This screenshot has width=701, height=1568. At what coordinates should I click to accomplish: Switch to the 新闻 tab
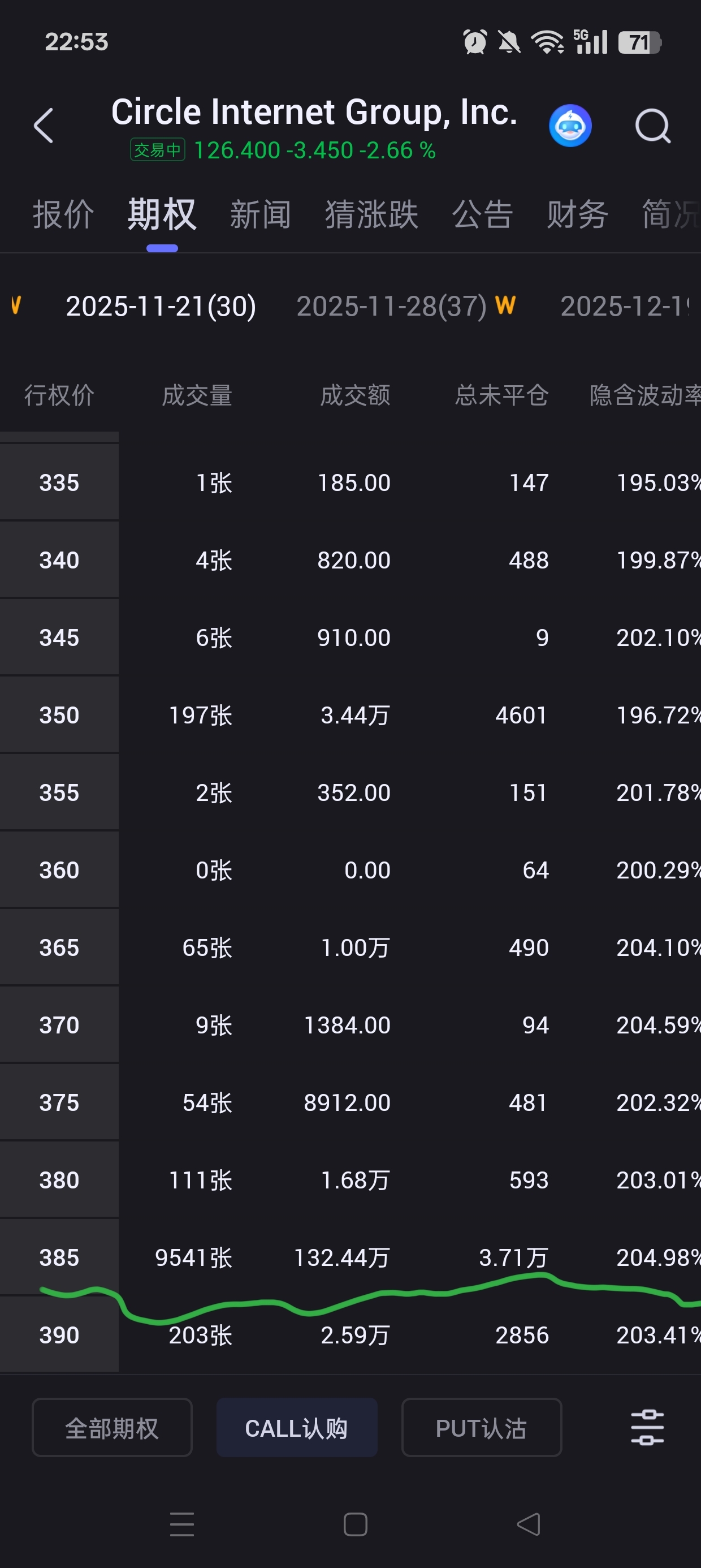260,214
